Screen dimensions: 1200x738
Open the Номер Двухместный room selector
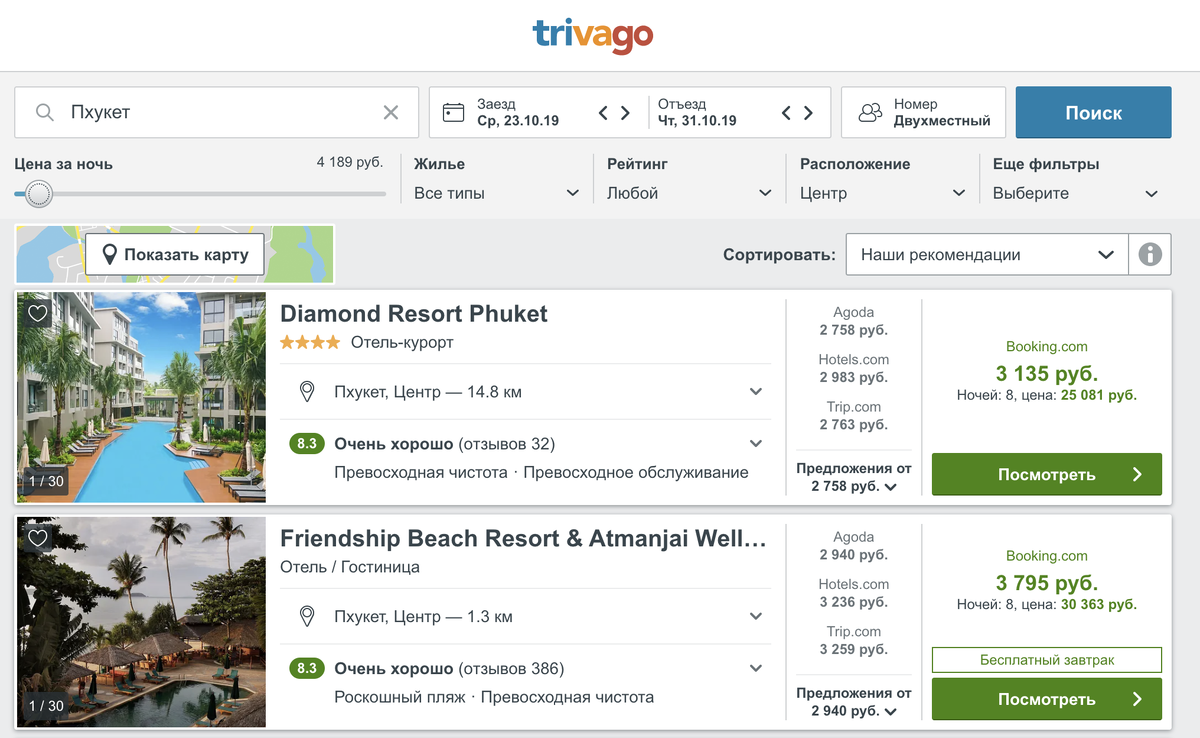click(x=923, y=112)
